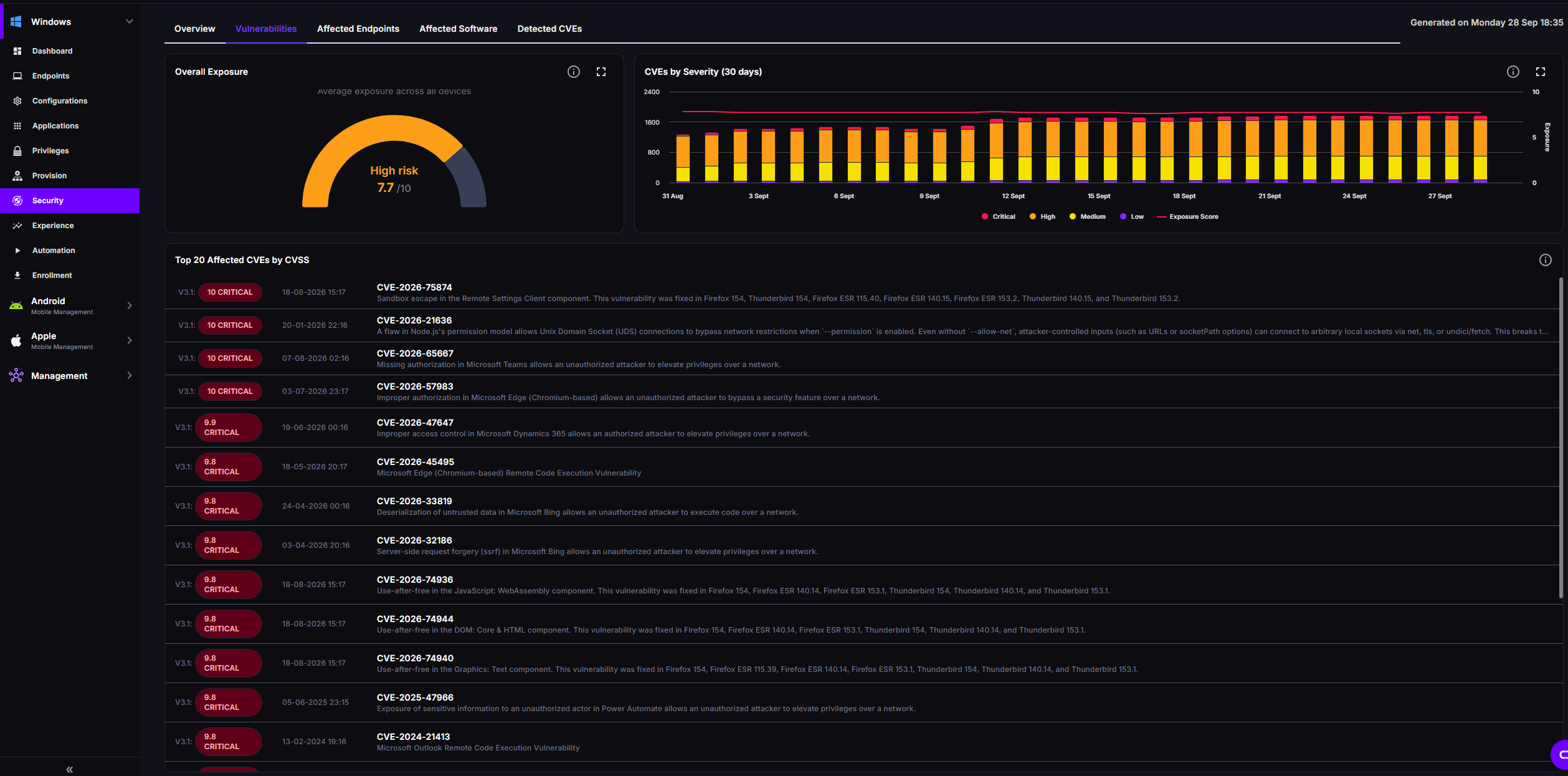The image size is (1568, 776).
Task: Switch to the Overview tab
Action: [194, 29]
